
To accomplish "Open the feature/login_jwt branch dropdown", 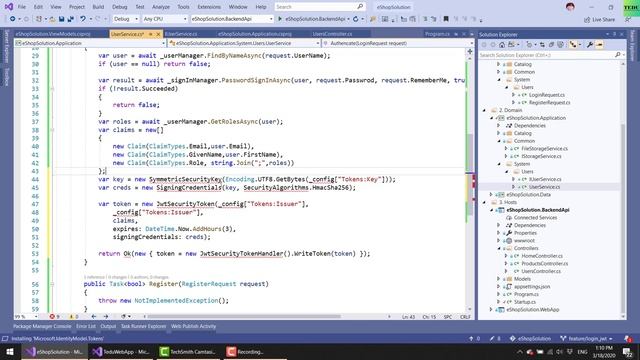I will [587, 338].
